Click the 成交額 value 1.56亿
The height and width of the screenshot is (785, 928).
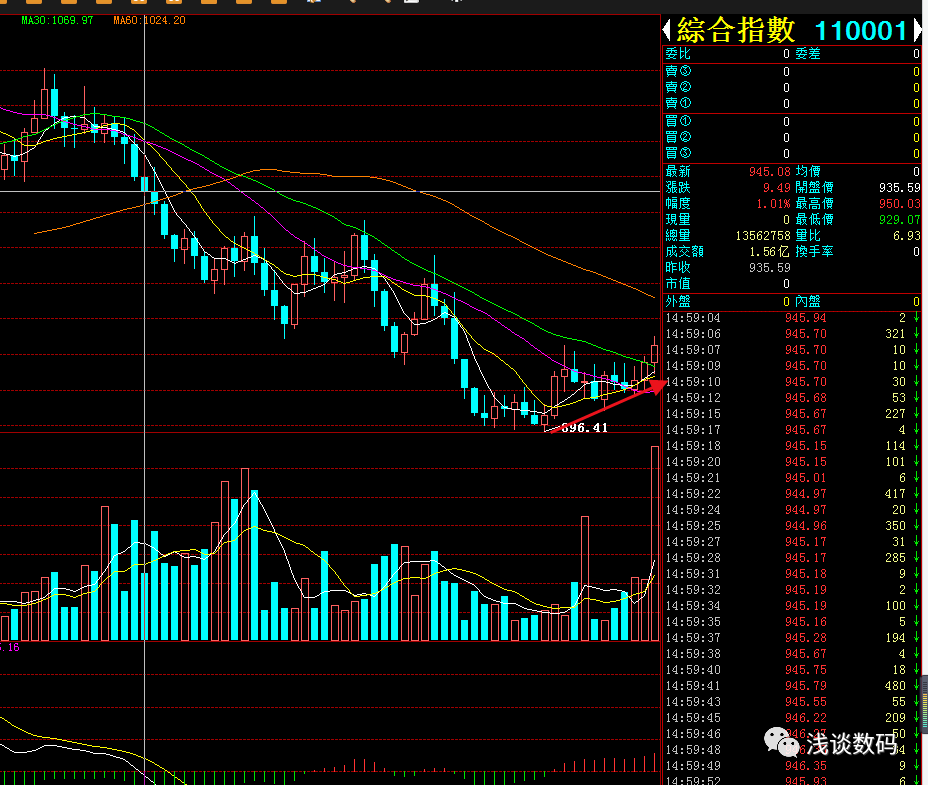coord(769,252)
